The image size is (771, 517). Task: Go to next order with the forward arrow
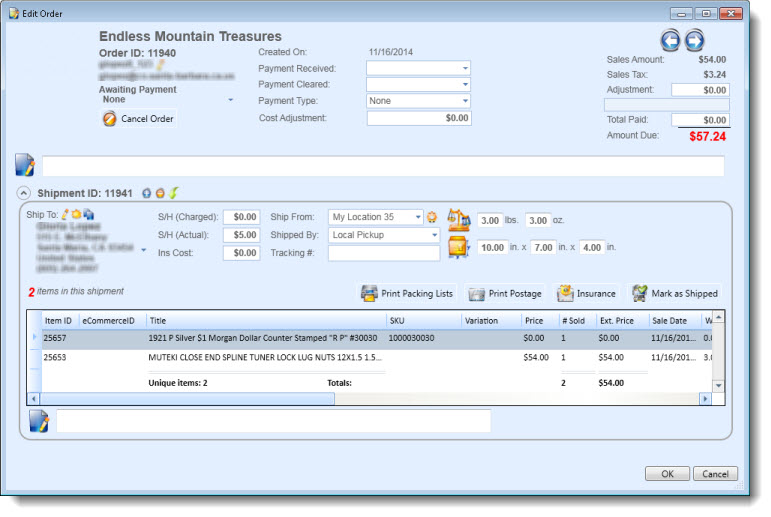694,40
